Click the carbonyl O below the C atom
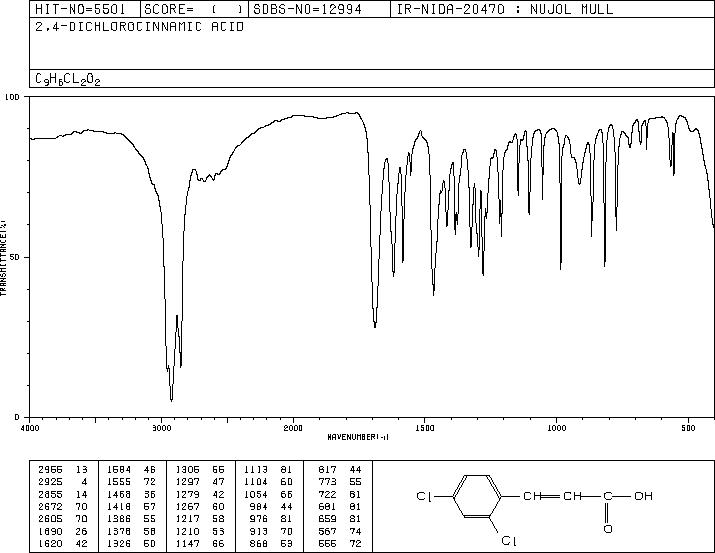 607,529
